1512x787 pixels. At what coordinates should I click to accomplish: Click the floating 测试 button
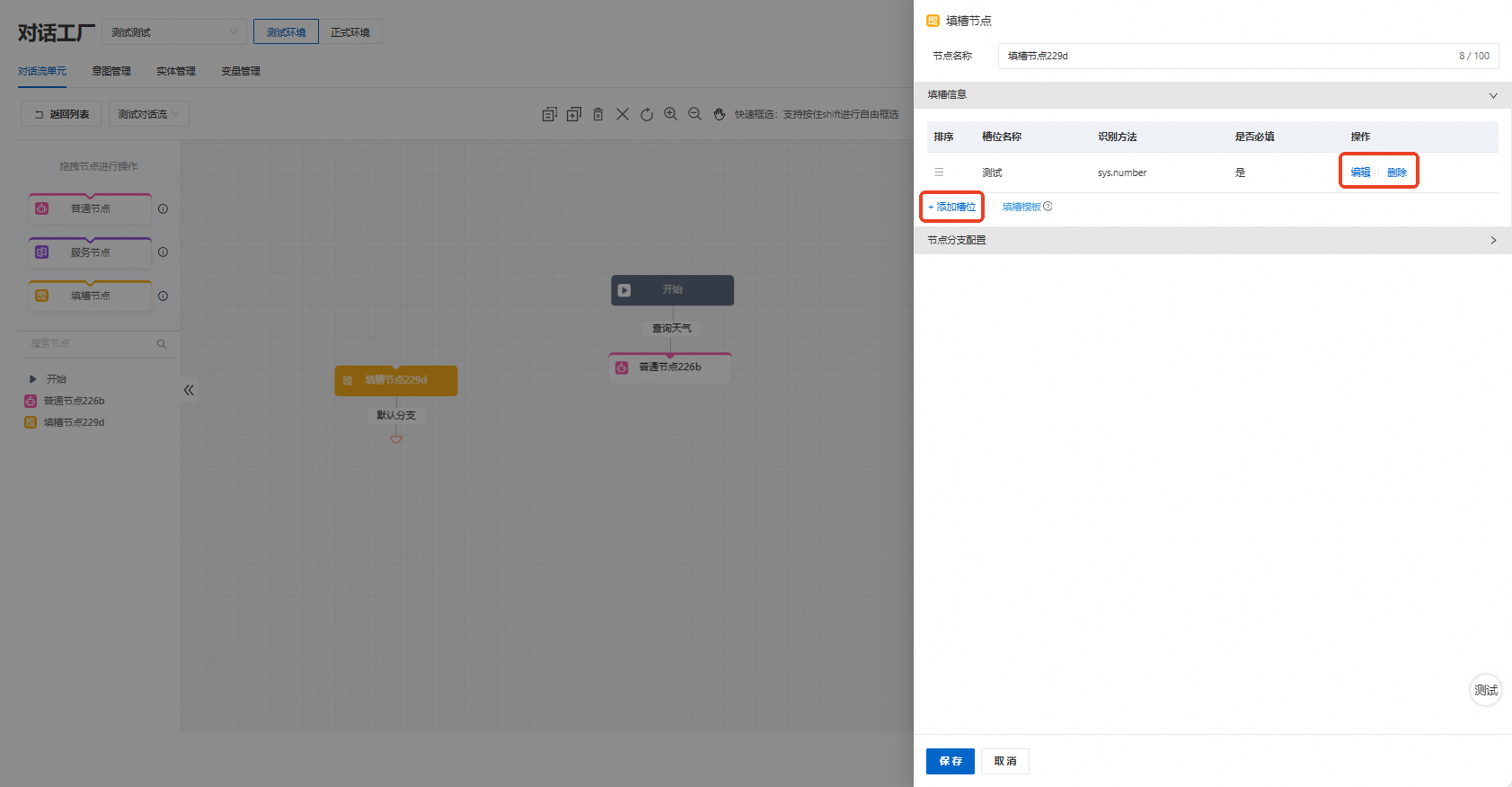(1486, 690)
